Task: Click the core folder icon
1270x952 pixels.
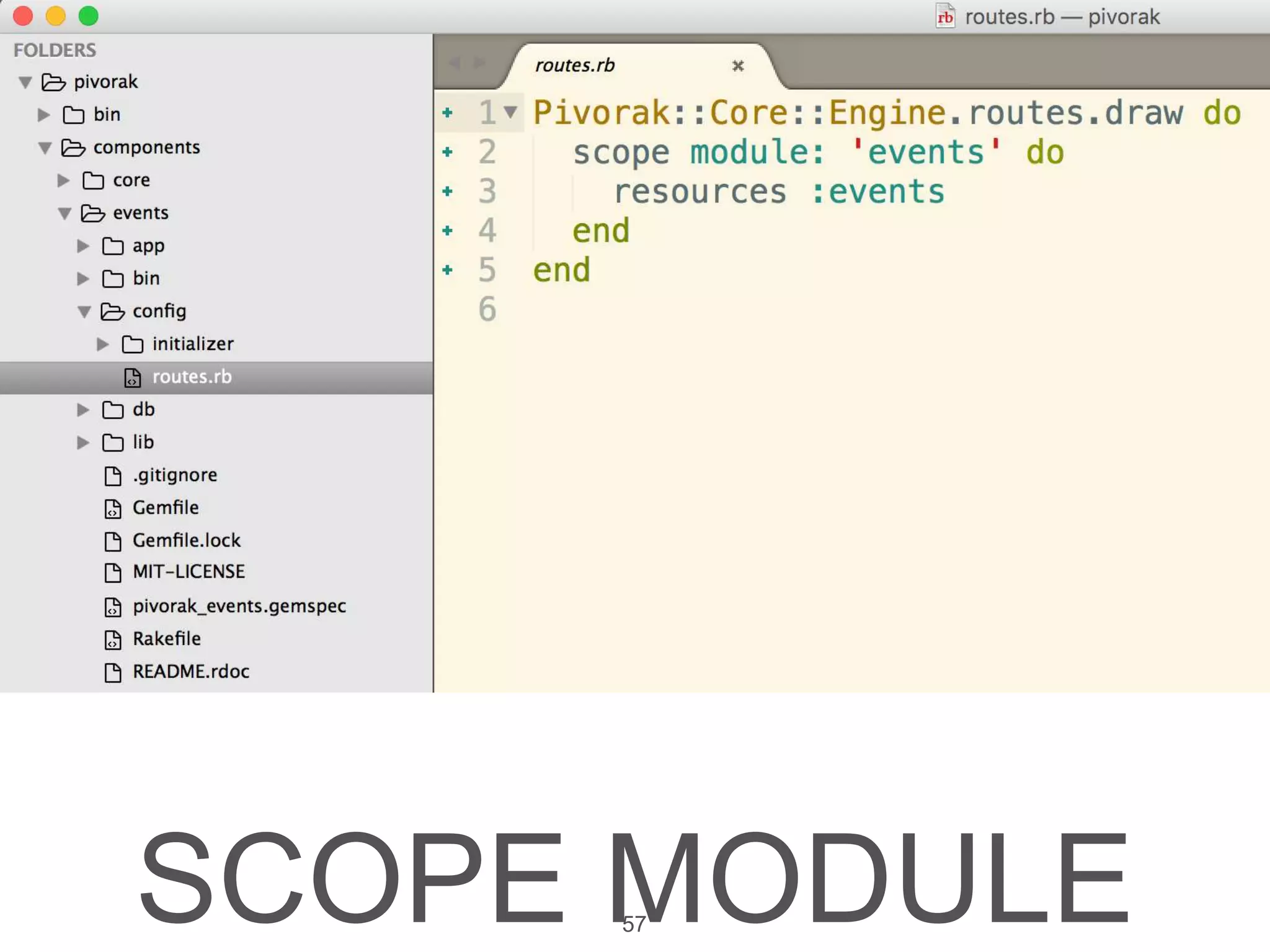Action: pyautogui.click(x=93, y=180)
